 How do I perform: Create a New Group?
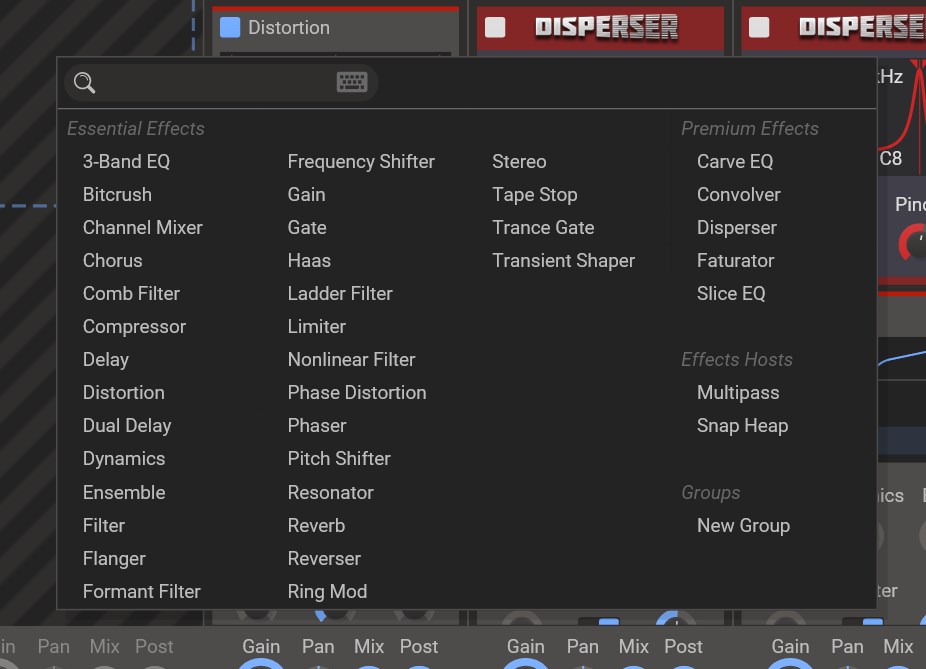743,525
